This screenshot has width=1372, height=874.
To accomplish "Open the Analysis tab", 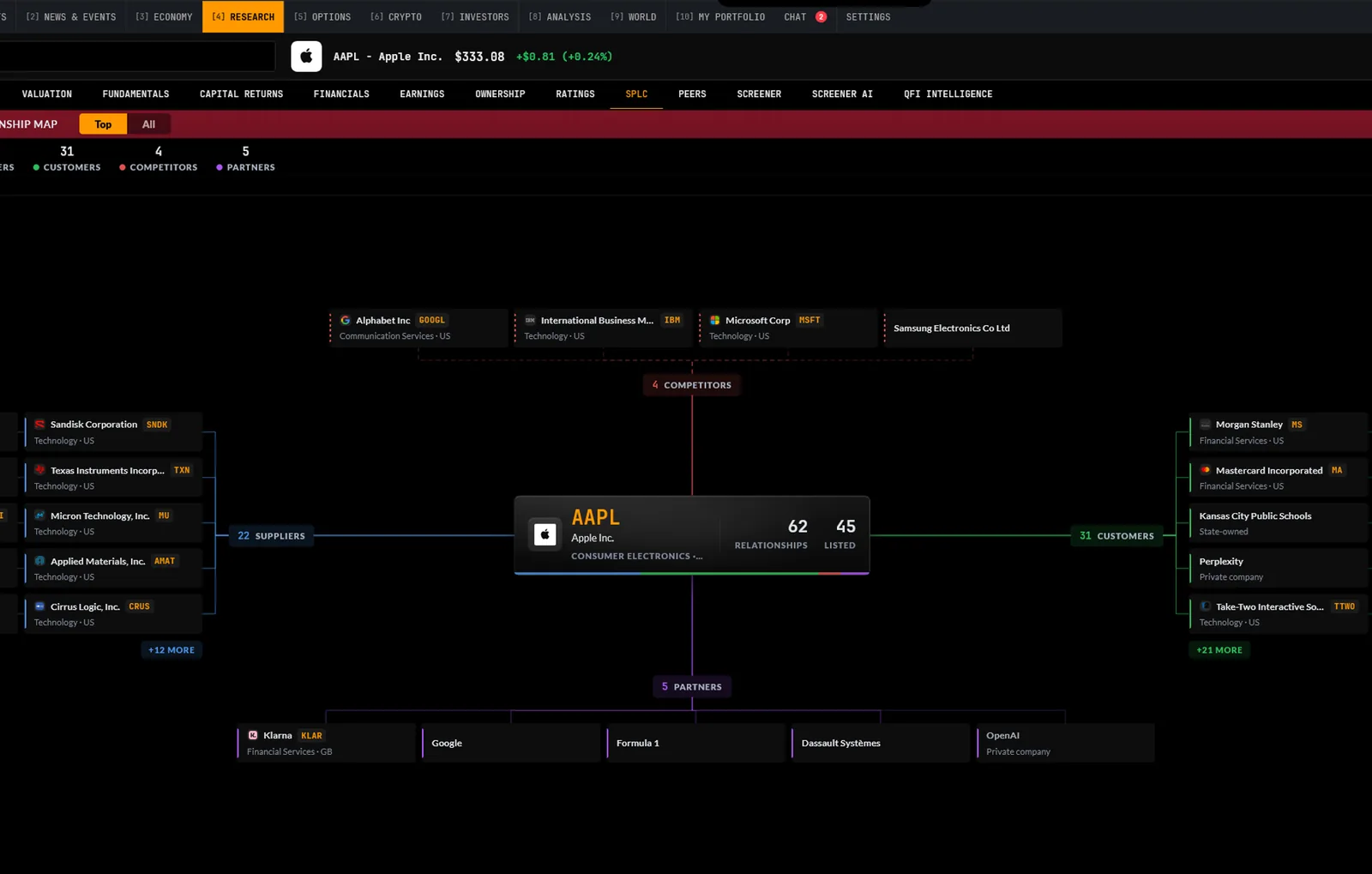I will coord(560,17).
